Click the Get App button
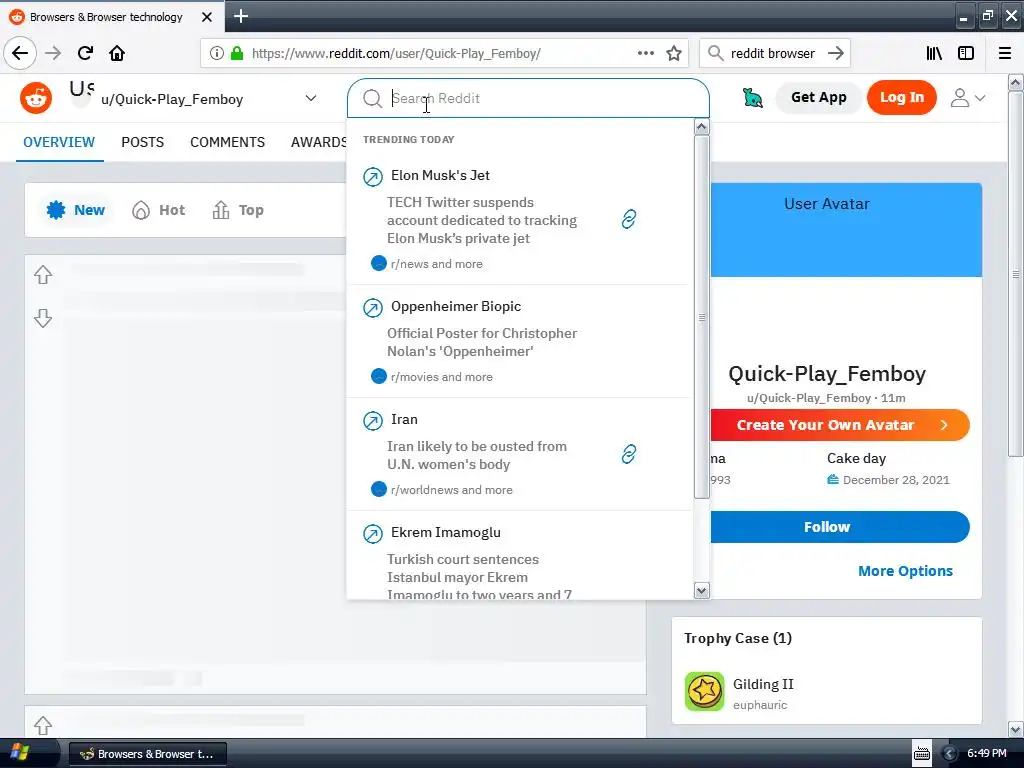Viewport: 1024px width, 768px height. (818, 97)
